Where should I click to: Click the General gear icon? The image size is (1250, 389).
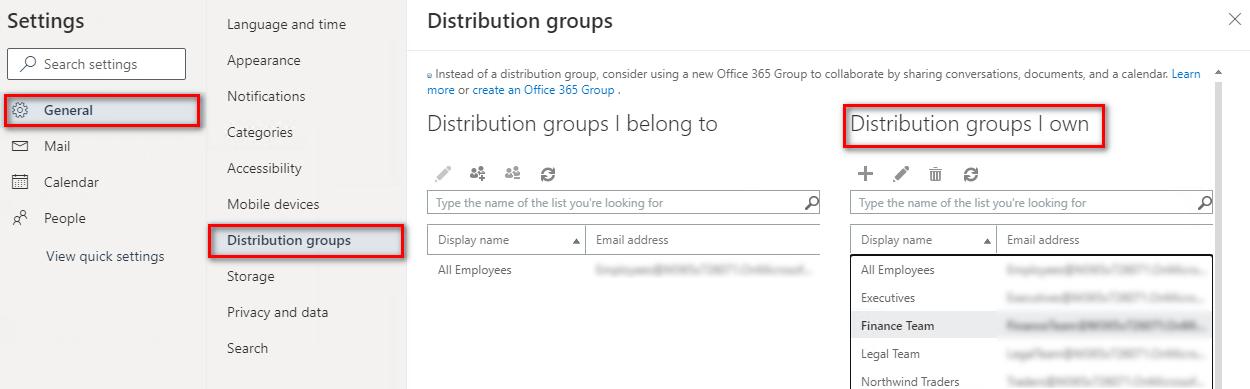tap(20, 110)
